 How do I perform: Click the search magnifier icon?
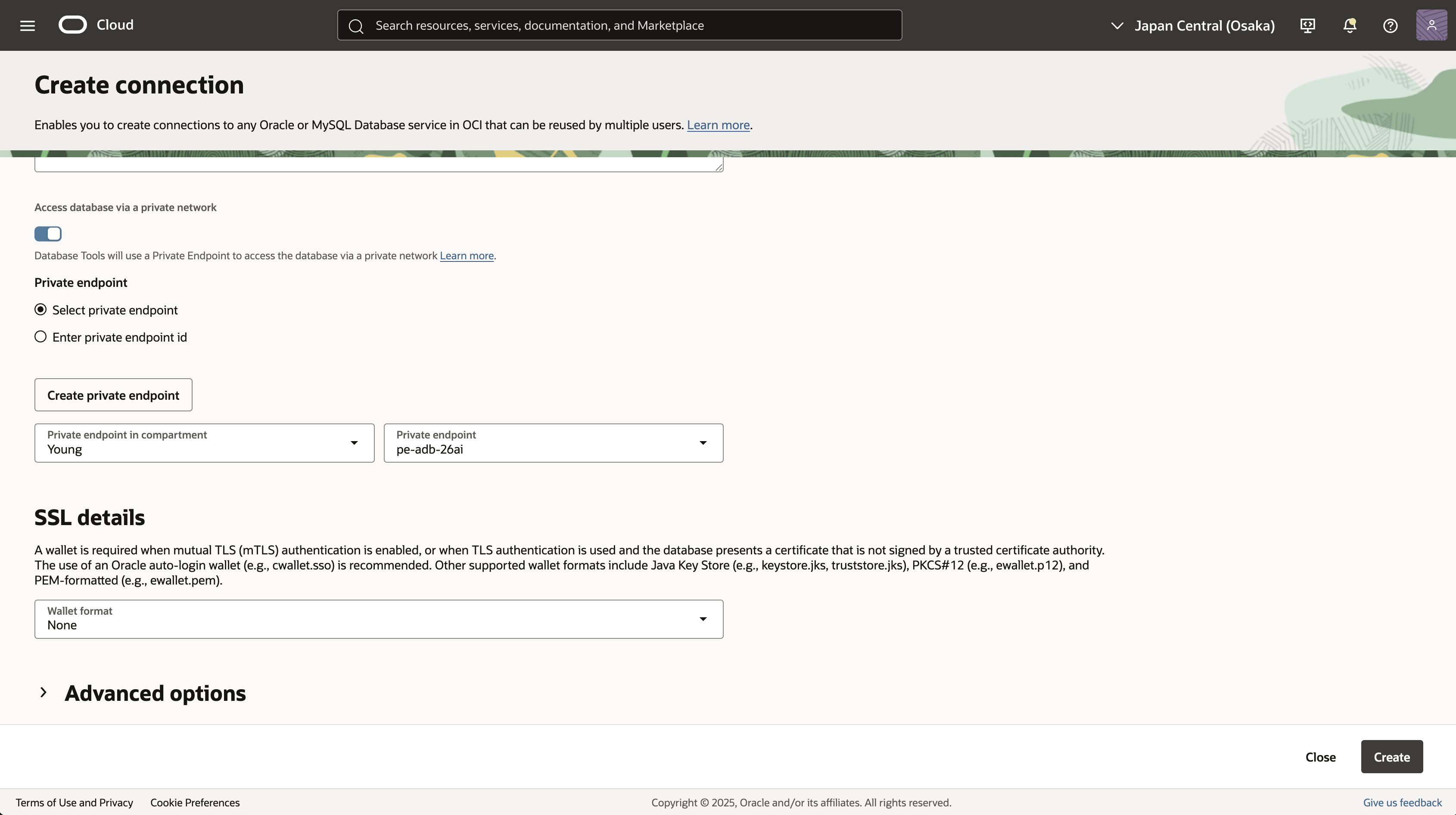coord(356,25)
